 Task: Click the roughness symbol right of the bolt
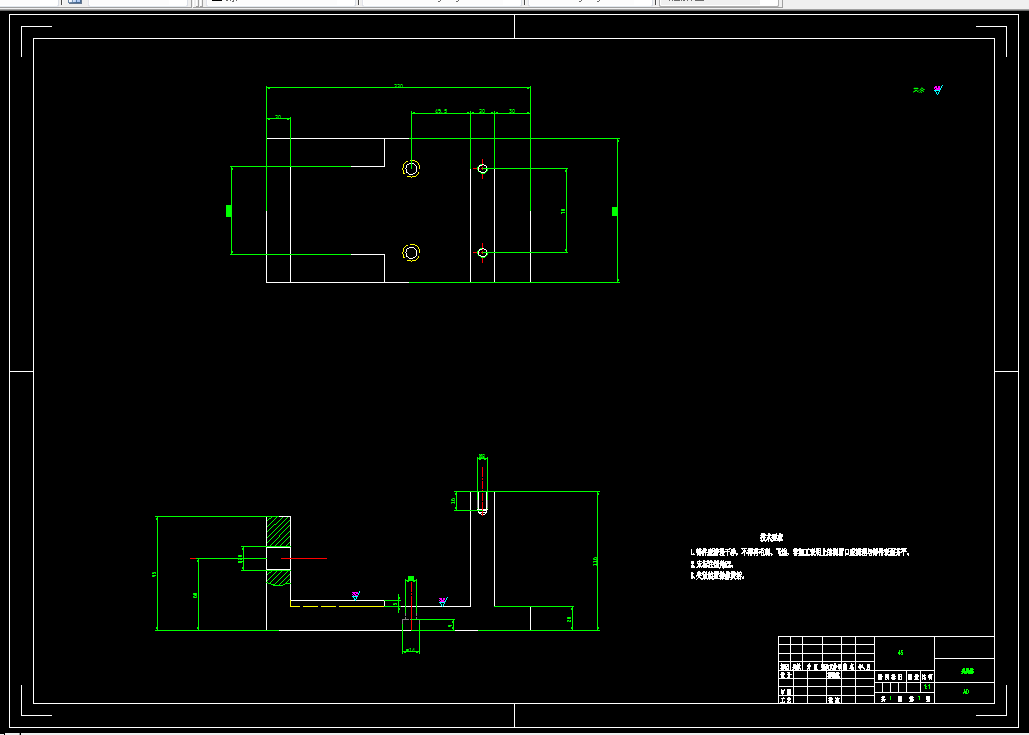[x=443, y=601]
